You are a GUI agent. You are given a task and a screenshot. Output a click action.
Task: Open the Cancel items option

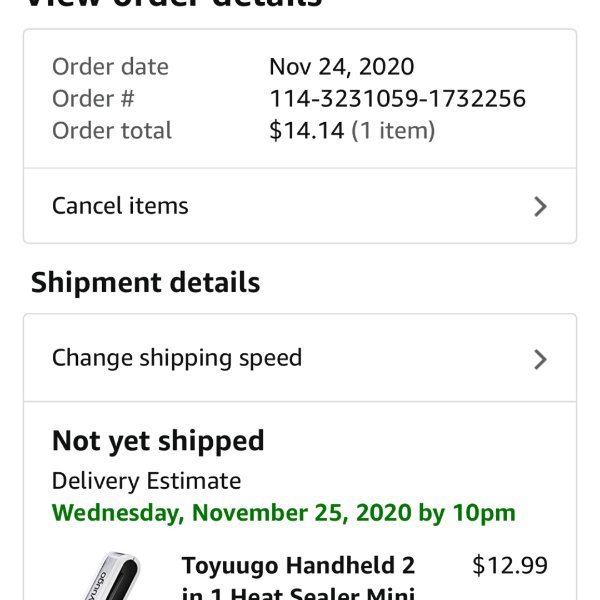pyautogui.click(x=300, y=206)
